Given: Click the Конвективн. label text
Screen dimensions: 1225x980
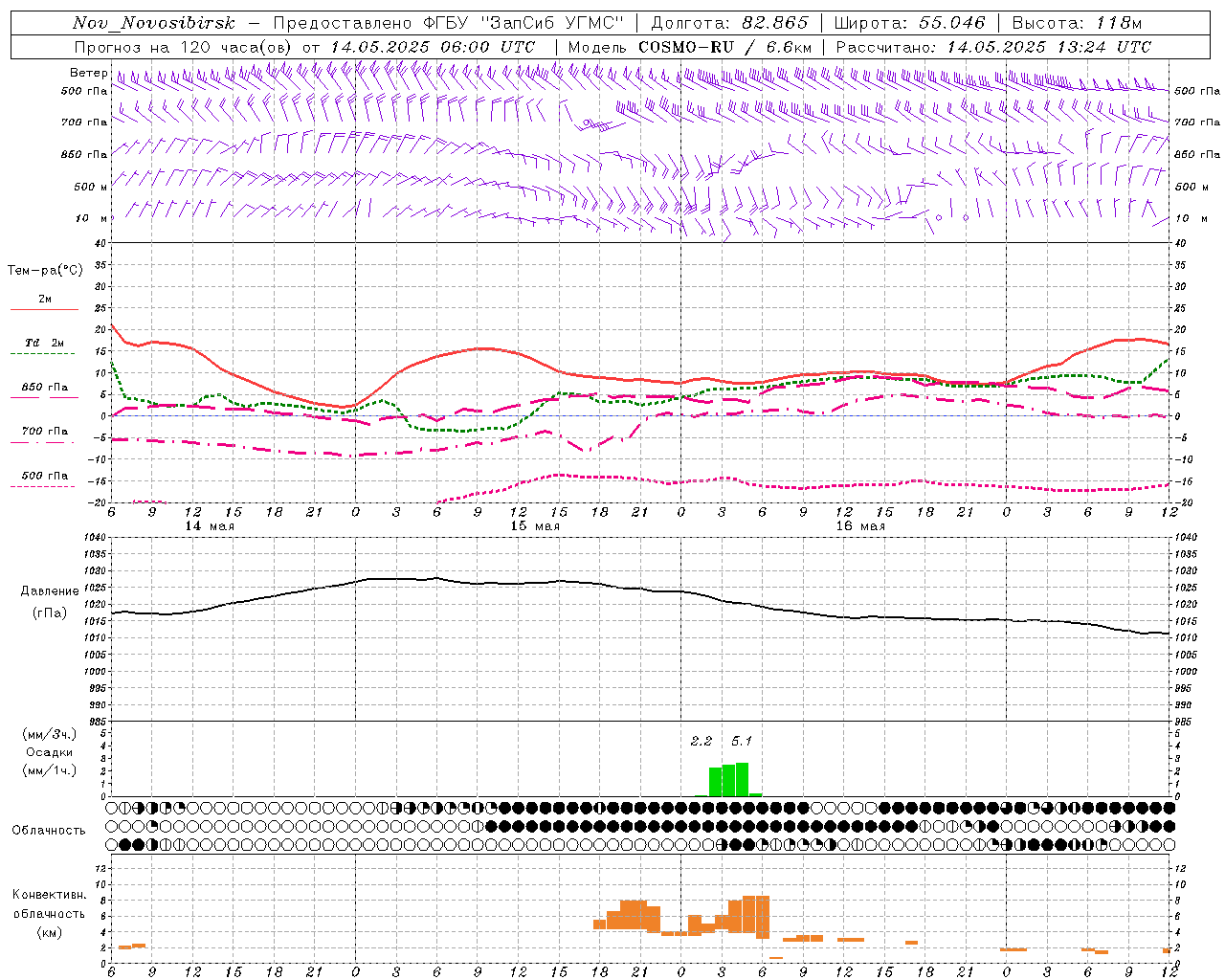Looking at the screenshot, I should [x=50, y=895].
